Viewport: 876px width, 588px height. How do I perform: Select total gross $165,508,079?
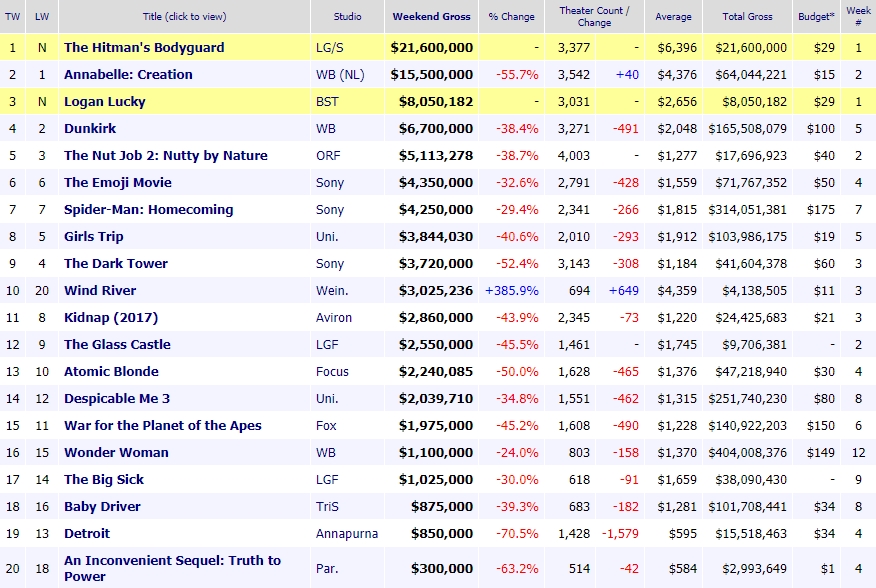pos(748,129)
